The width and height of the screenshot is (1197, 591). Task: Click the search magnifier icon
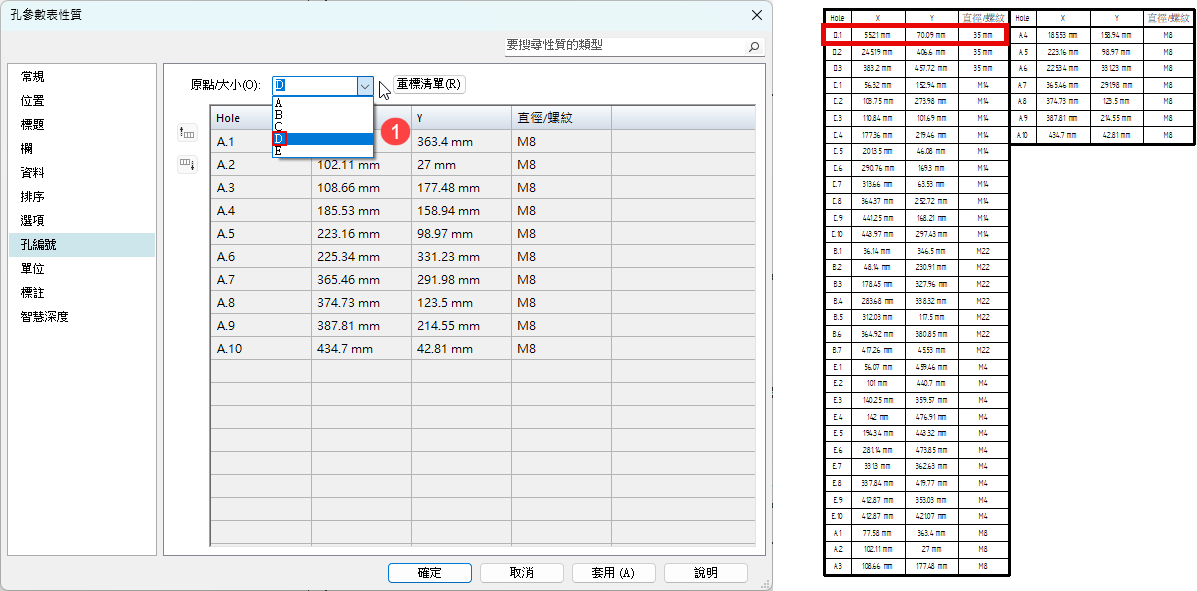coord(754,46)
